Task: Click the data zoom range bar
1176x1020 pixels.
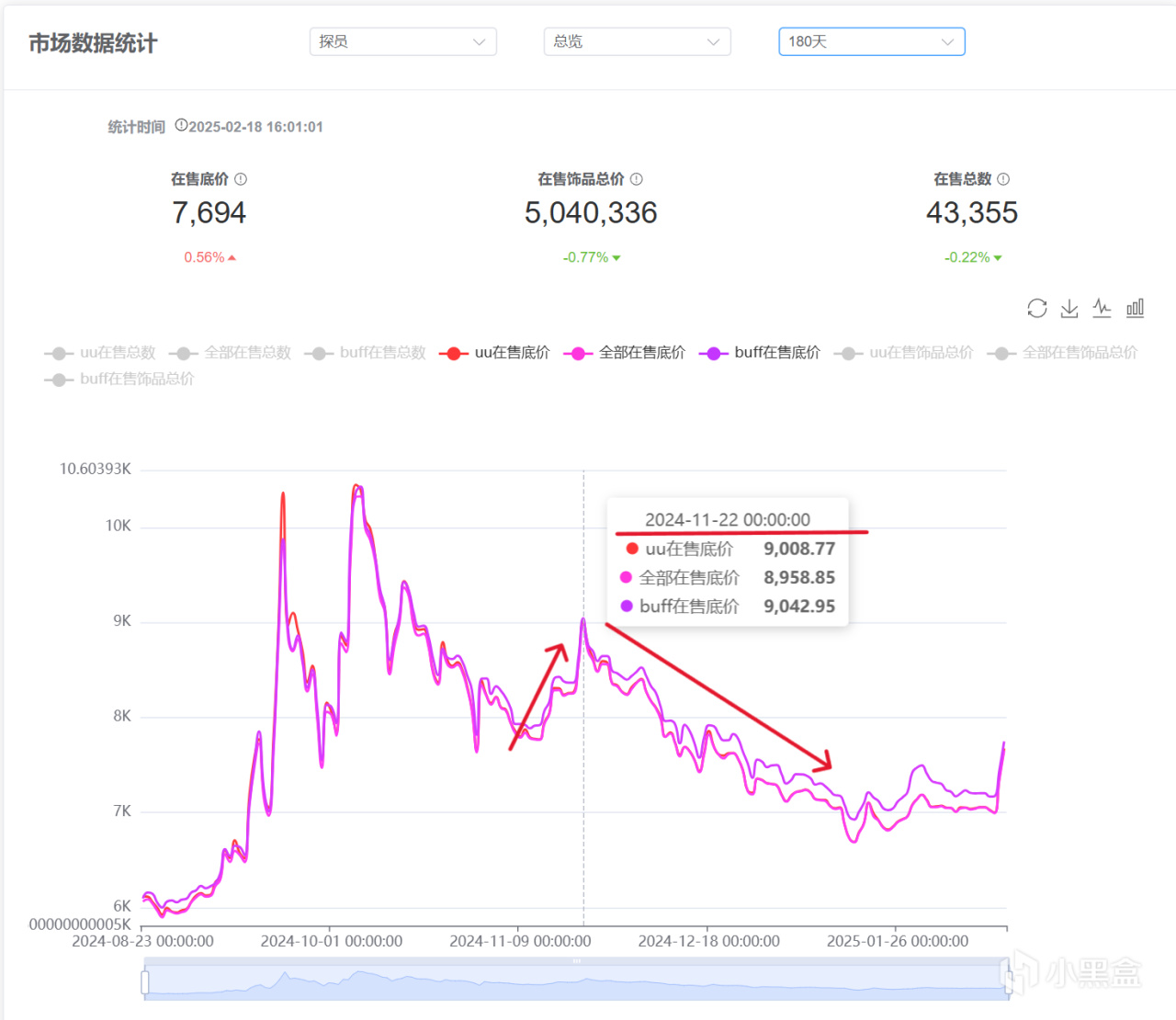Action: (576, 981)
